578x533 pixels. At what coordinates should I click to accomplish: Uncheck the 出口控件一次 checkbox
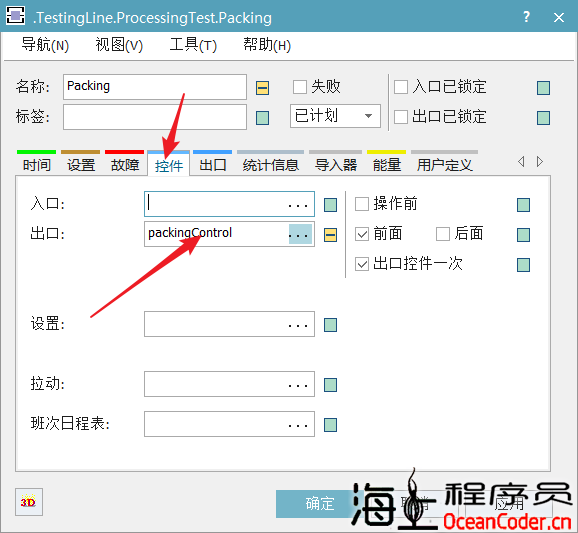362,264
